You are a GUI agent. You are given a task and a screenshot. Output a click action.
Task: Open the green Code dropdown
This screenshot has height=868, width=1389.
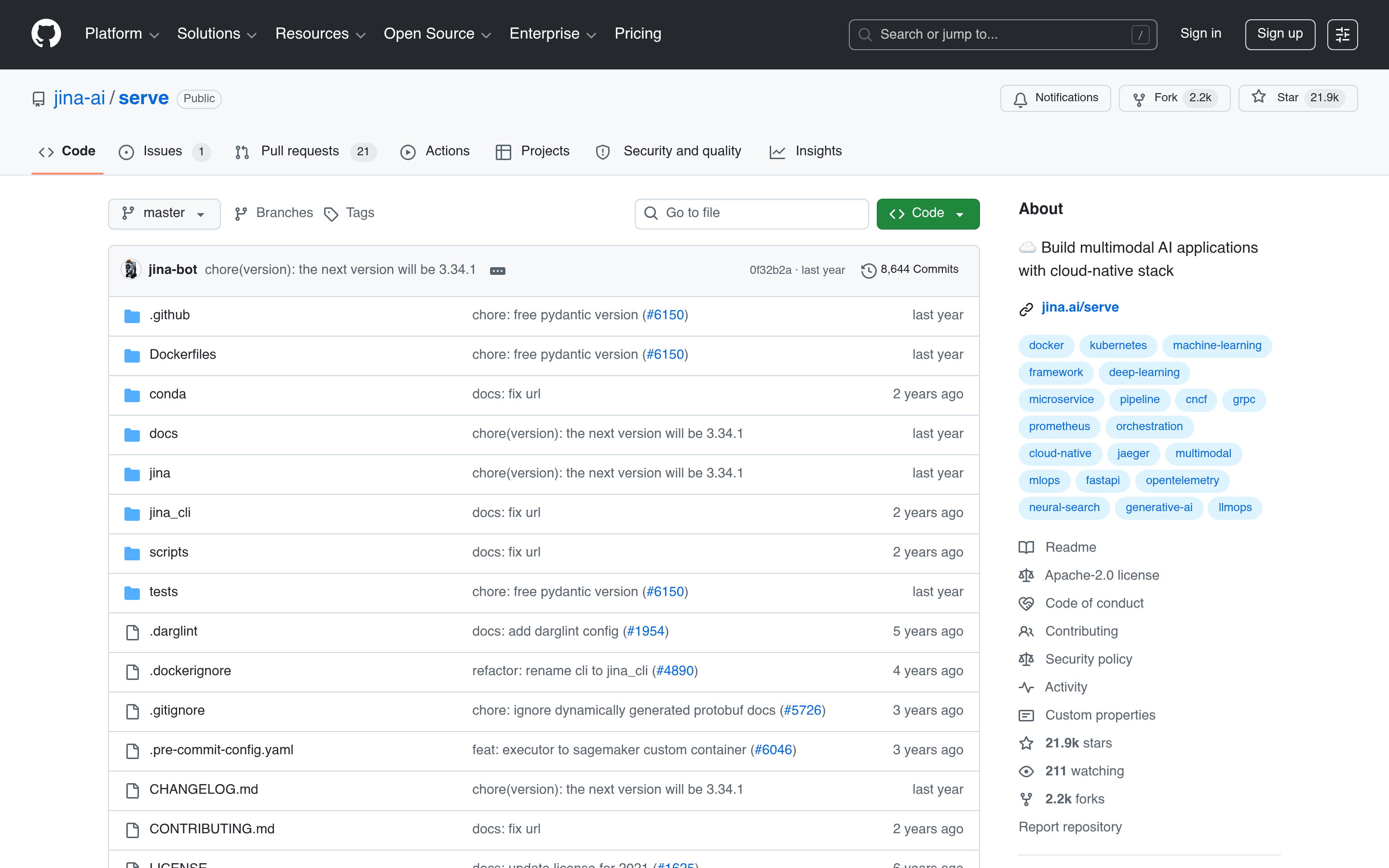tap(927, 214)
